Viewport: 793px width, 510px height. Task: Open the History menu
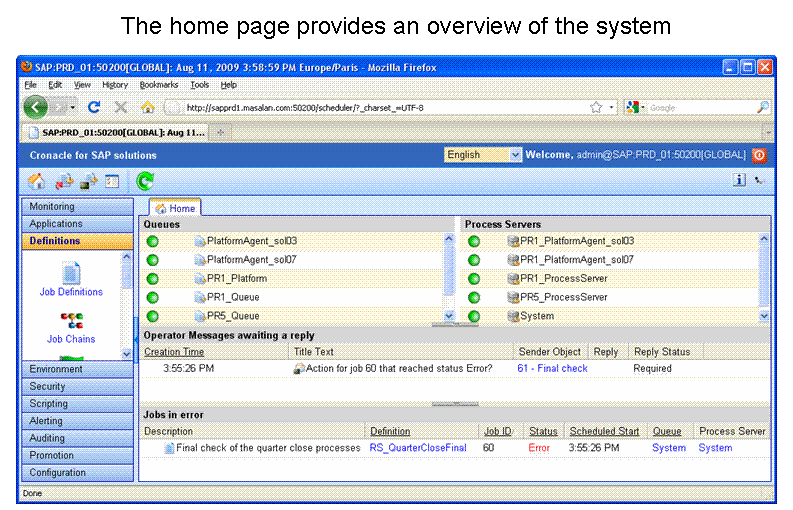(x=115, y=85)
